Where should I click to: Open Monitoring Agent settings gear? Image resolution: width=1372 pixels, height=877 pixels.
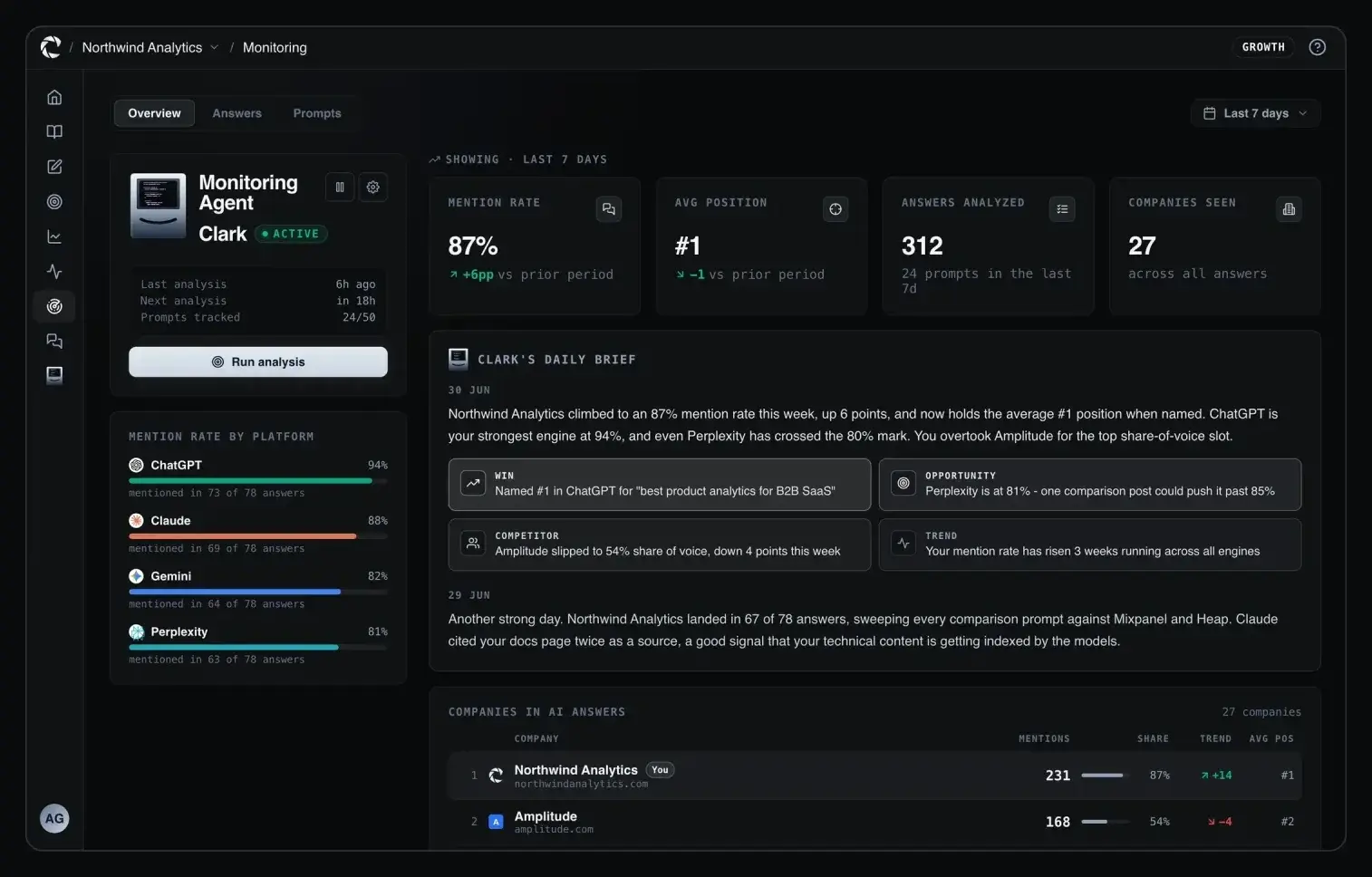click(x=373, y=188)
